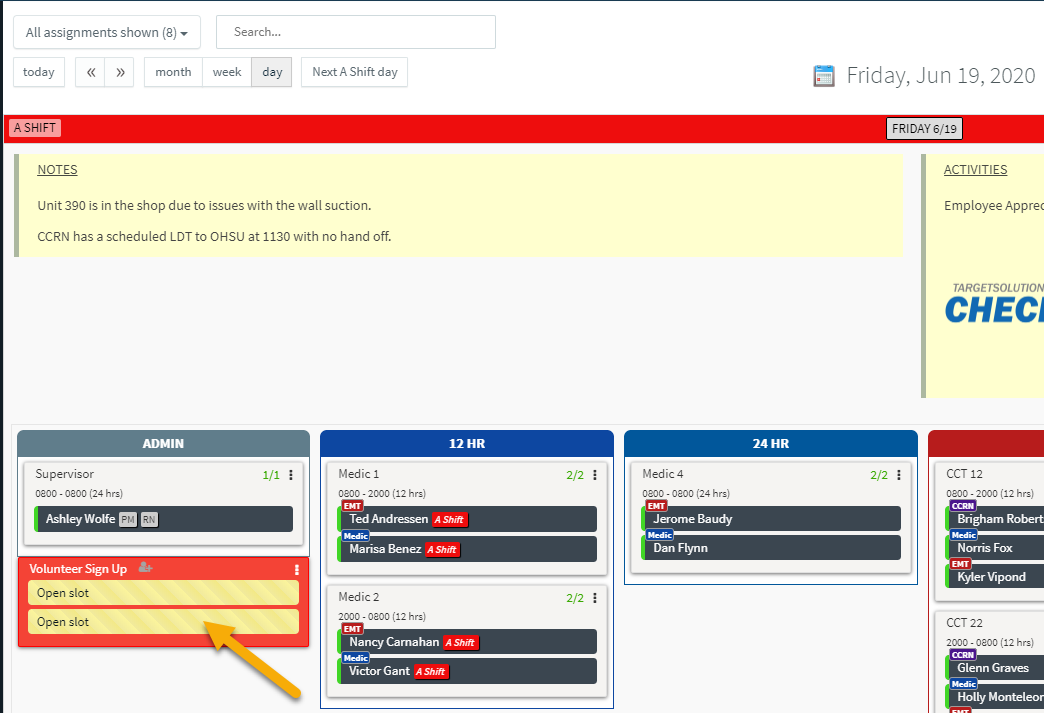The height and width of the screenshot is (713, 1044).
Task: Click the ADMIN column header
Action: 163,443
